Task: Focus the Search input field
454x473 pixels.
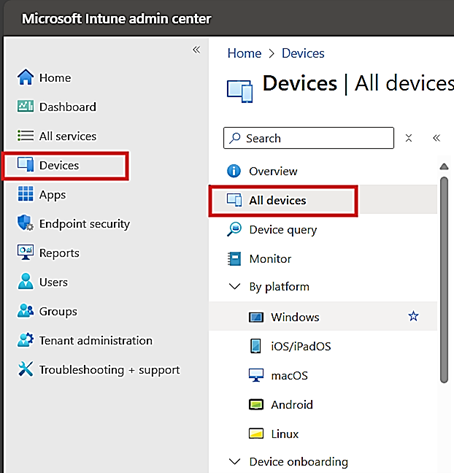Action: click(x=309, y=138)
